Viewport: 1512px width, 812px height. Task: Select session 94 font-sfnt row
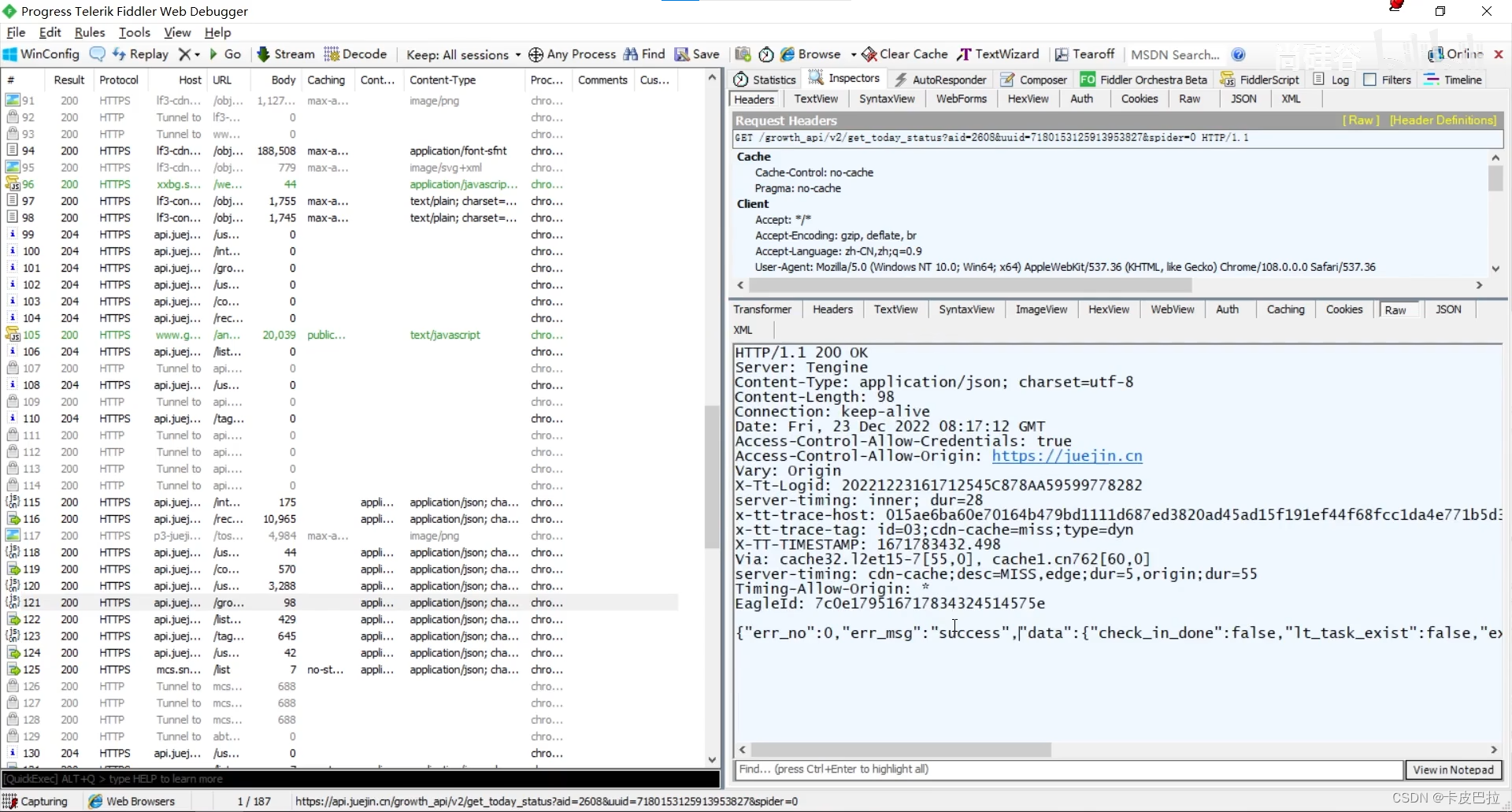click(340, 150)
